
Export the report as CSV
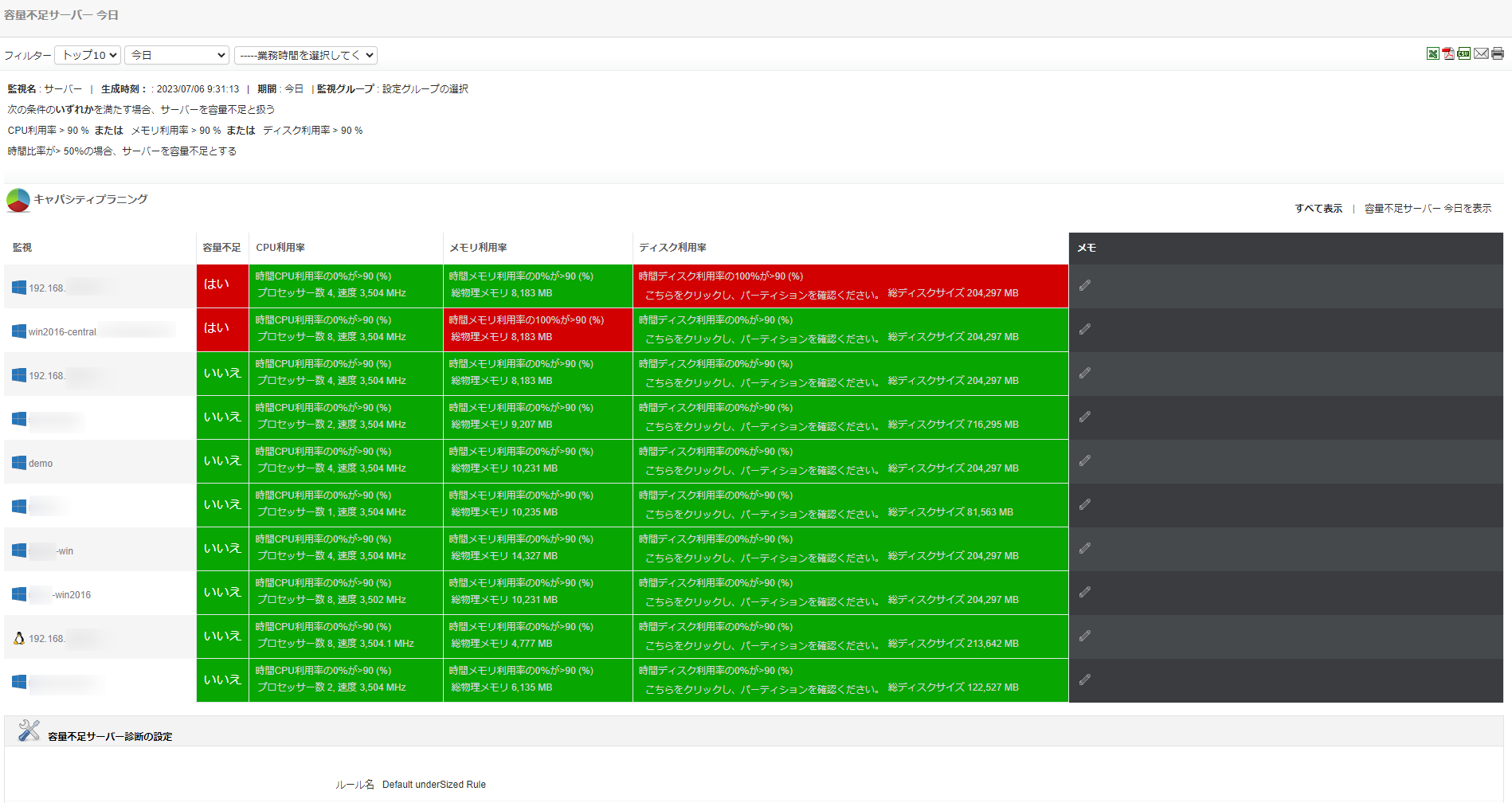point(1464,54)
